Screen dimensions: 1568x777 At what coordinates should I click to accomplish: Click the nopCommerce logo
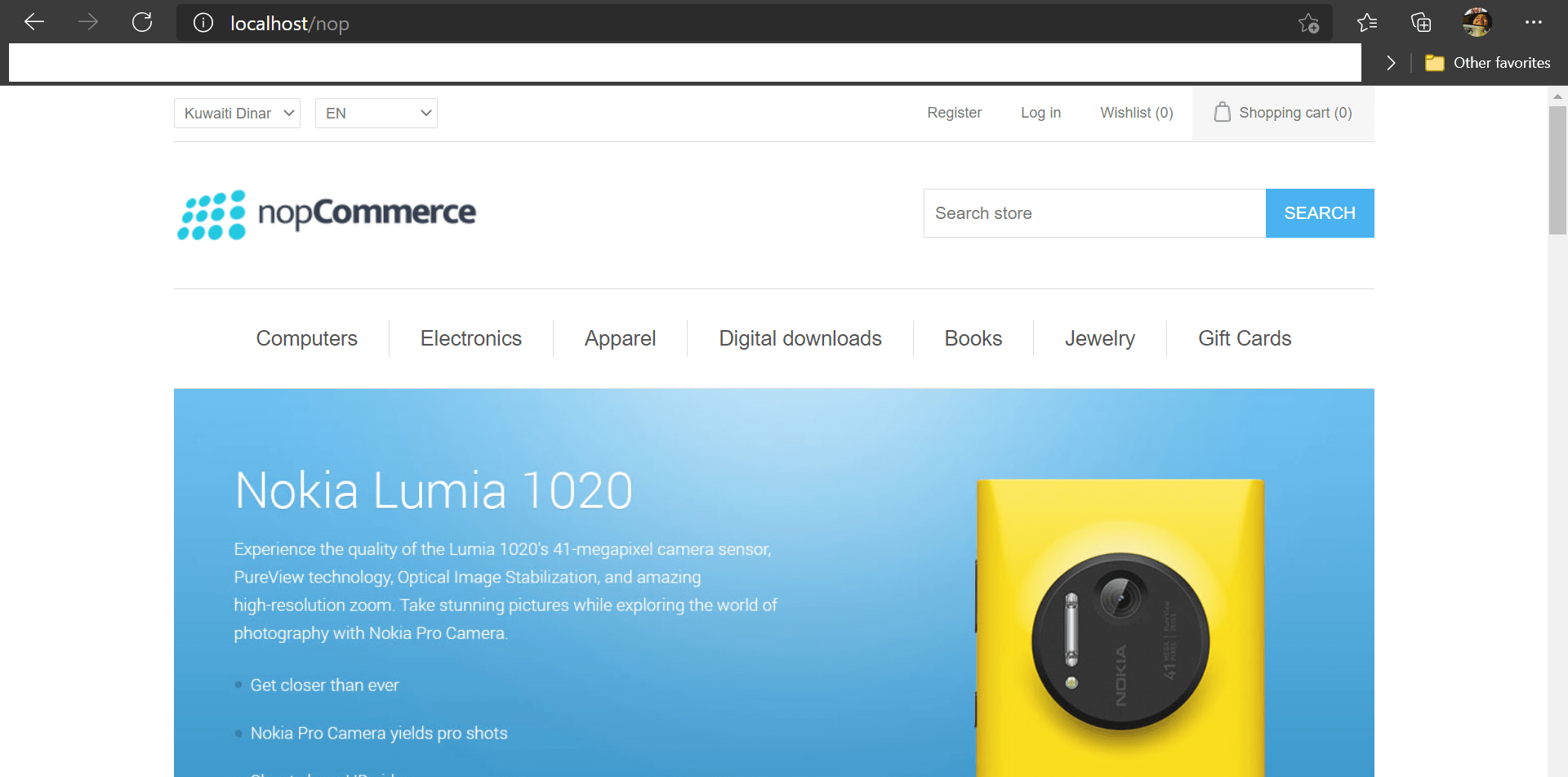point(327,215)
